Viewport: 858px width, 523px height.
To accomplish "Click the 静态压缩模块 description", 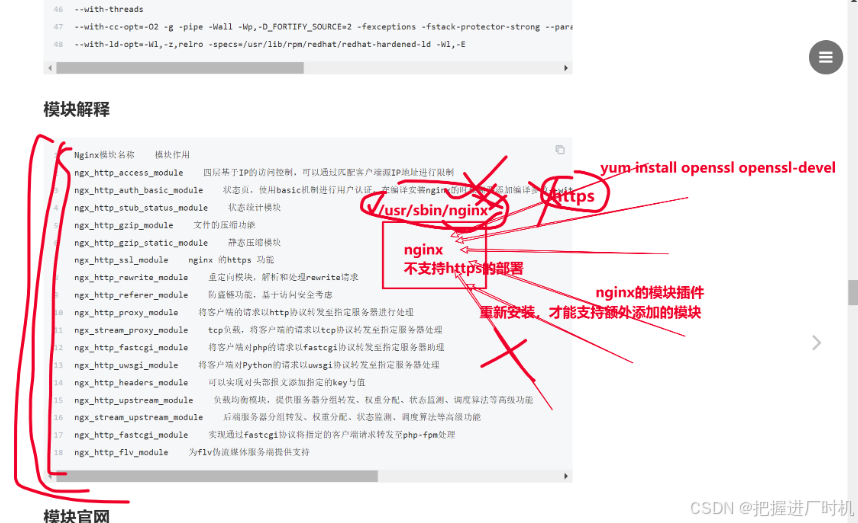I will point(254,242).
